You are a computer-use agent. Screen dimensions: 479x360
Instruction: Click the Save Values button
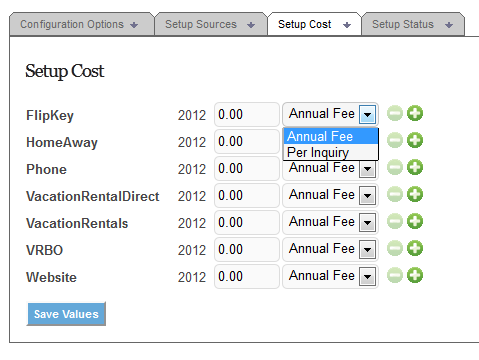tap(66, 314)
